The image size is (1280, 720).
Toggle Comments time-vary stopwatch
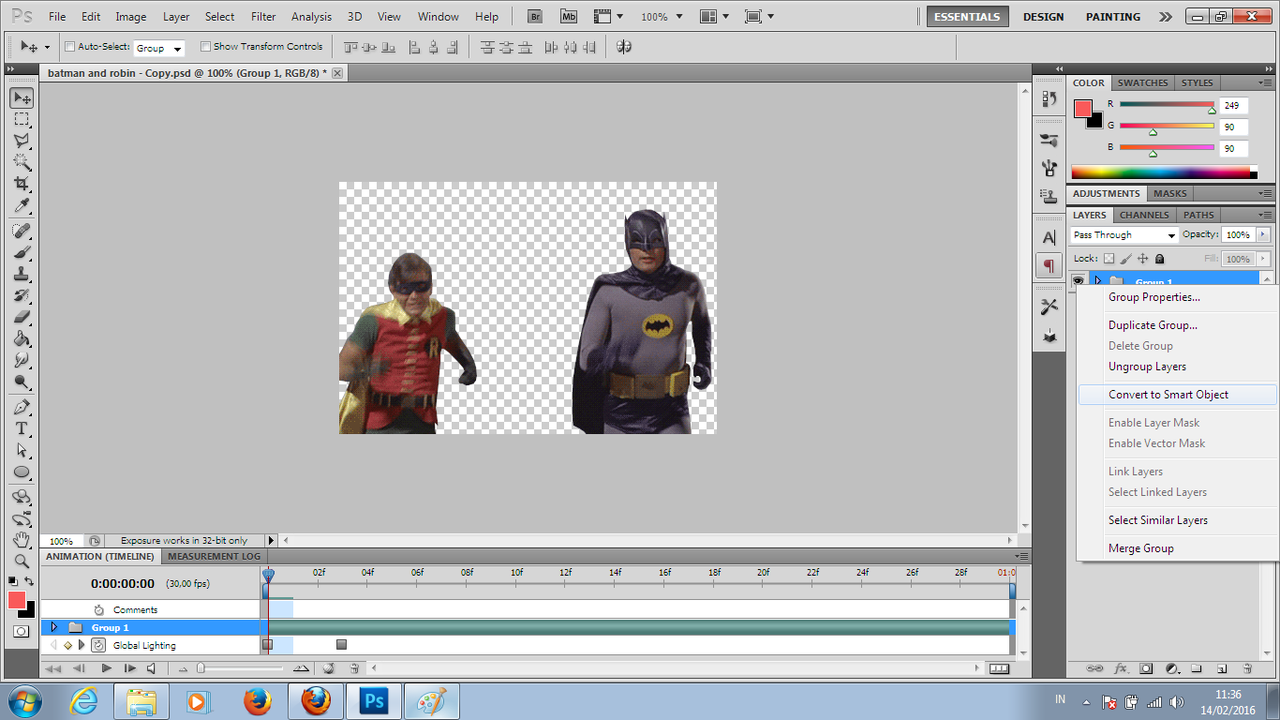coord(99,609)
